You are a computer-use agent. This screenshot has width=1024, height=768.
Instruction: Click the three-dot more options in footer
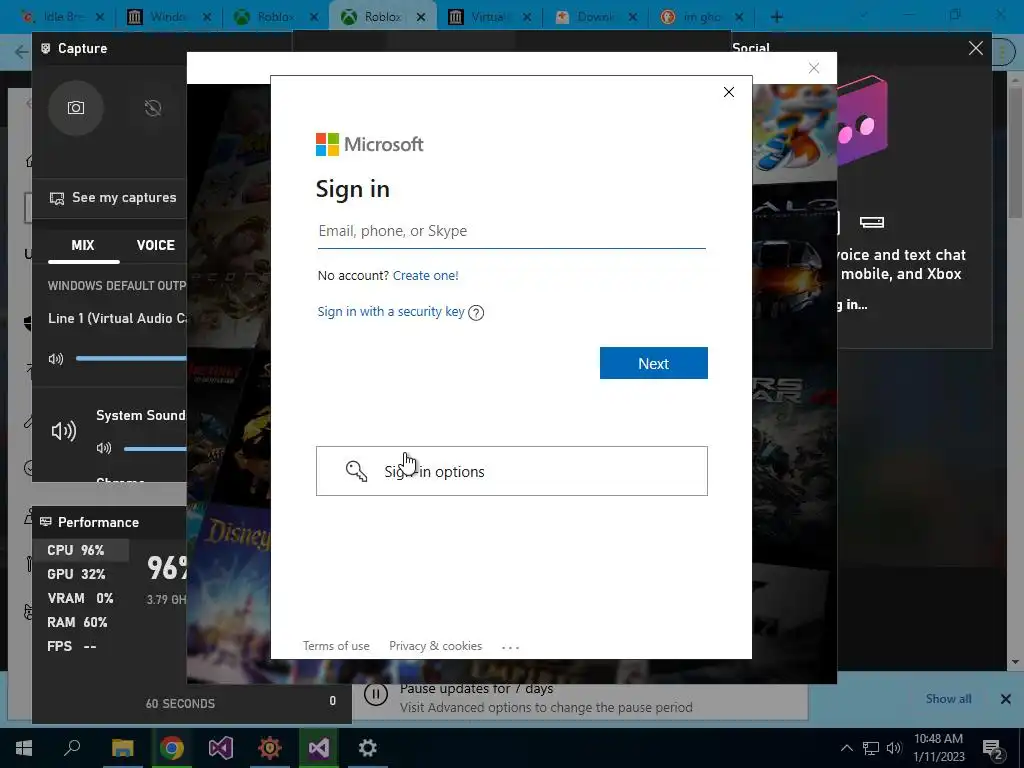coord(510,647)
